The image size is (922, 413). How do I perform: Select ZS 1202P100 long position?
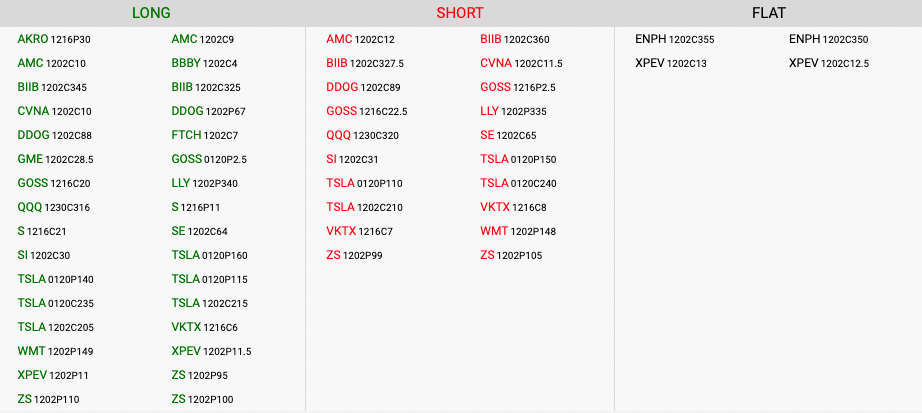(202, 399)
